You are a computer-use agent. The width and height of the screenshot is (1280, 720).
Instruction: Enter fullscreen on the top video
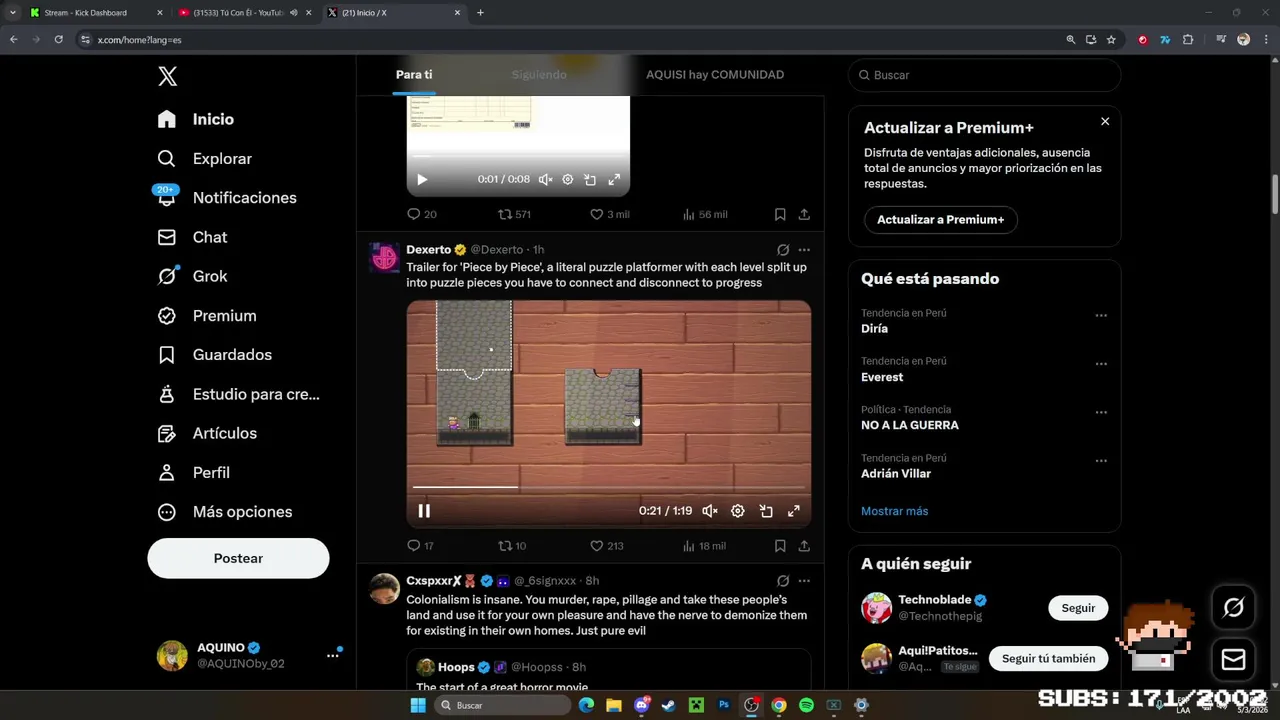[x=614, y=180]
